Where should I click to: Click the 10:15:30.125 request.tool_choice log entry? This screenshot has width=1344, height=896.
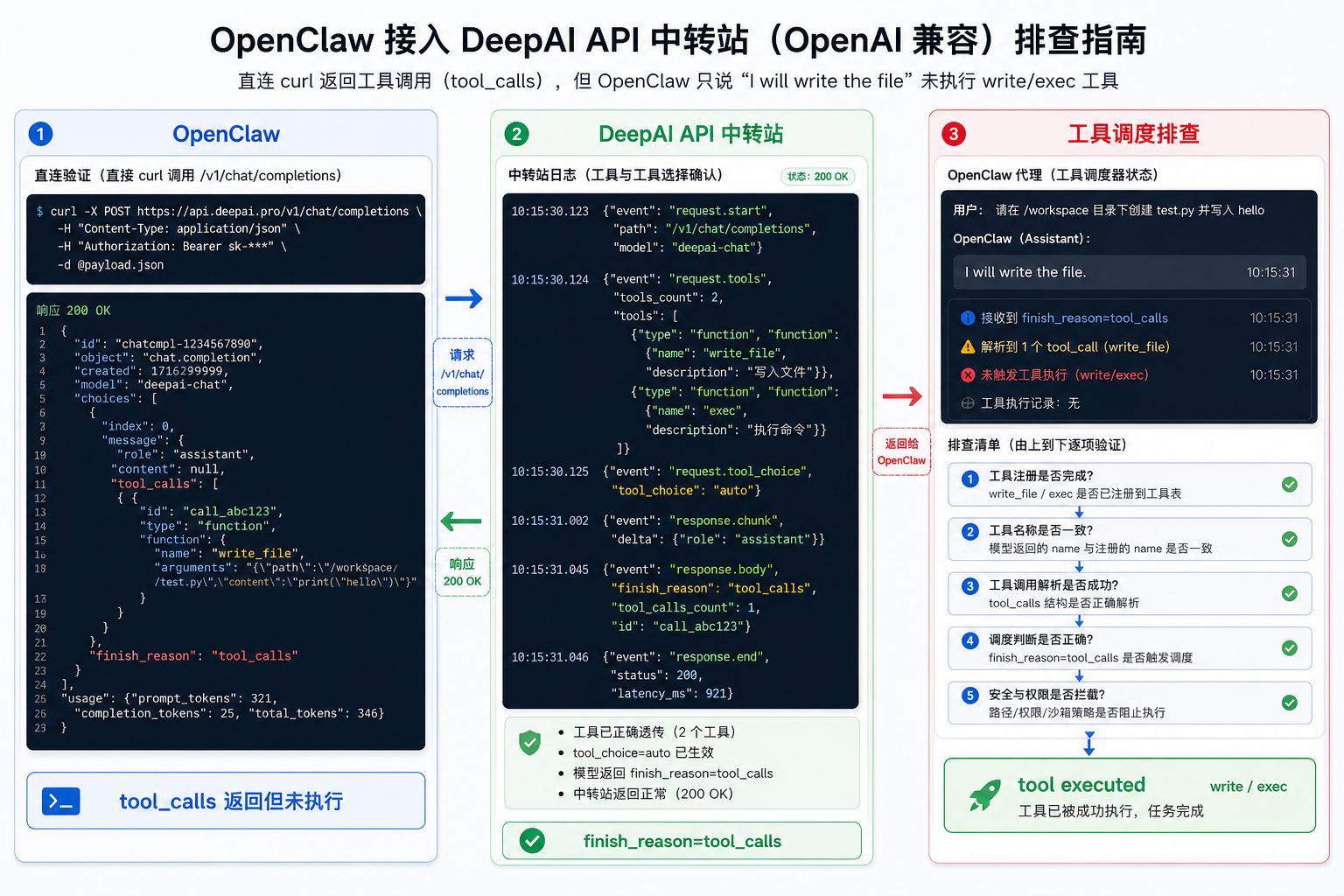(x=661, y=481)
